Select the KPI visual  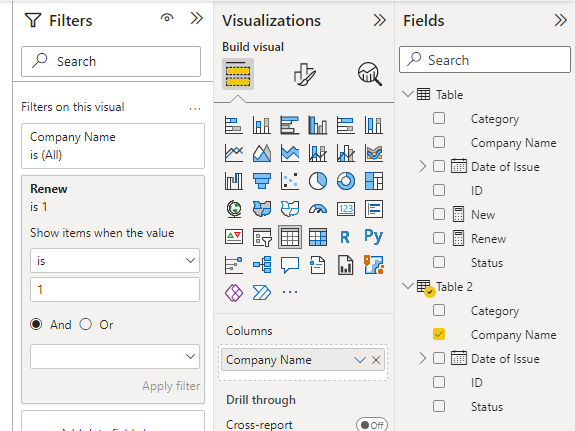tap(234, 237)
